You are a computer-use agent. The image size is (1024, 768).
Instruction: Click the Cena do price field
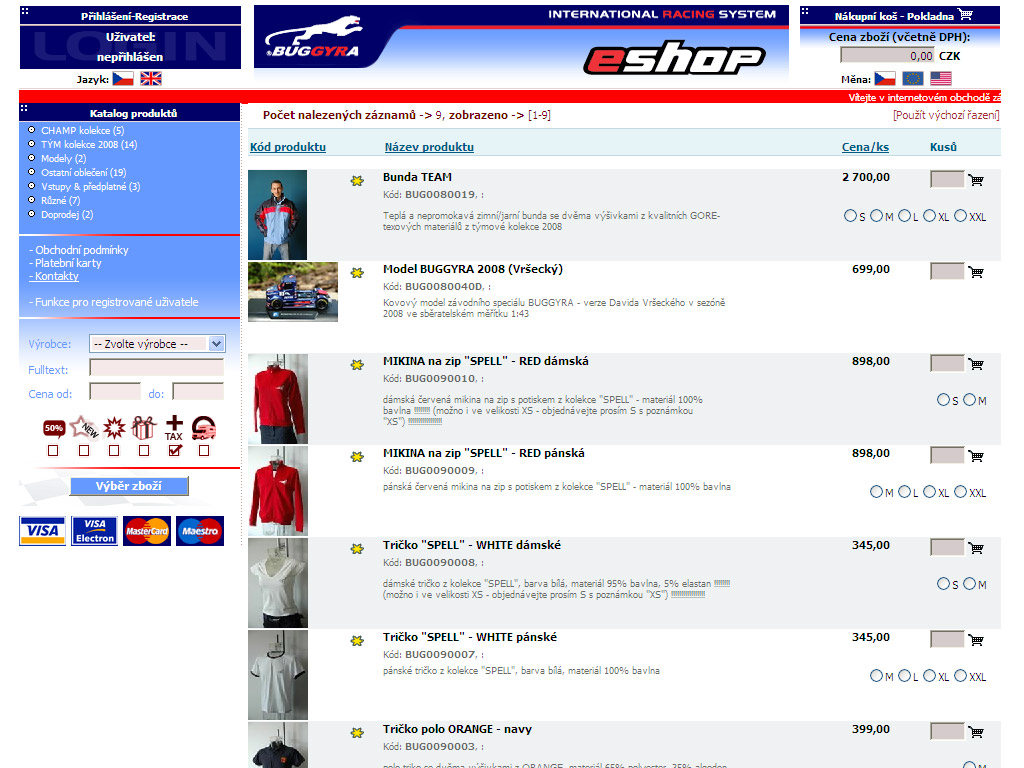199,392
